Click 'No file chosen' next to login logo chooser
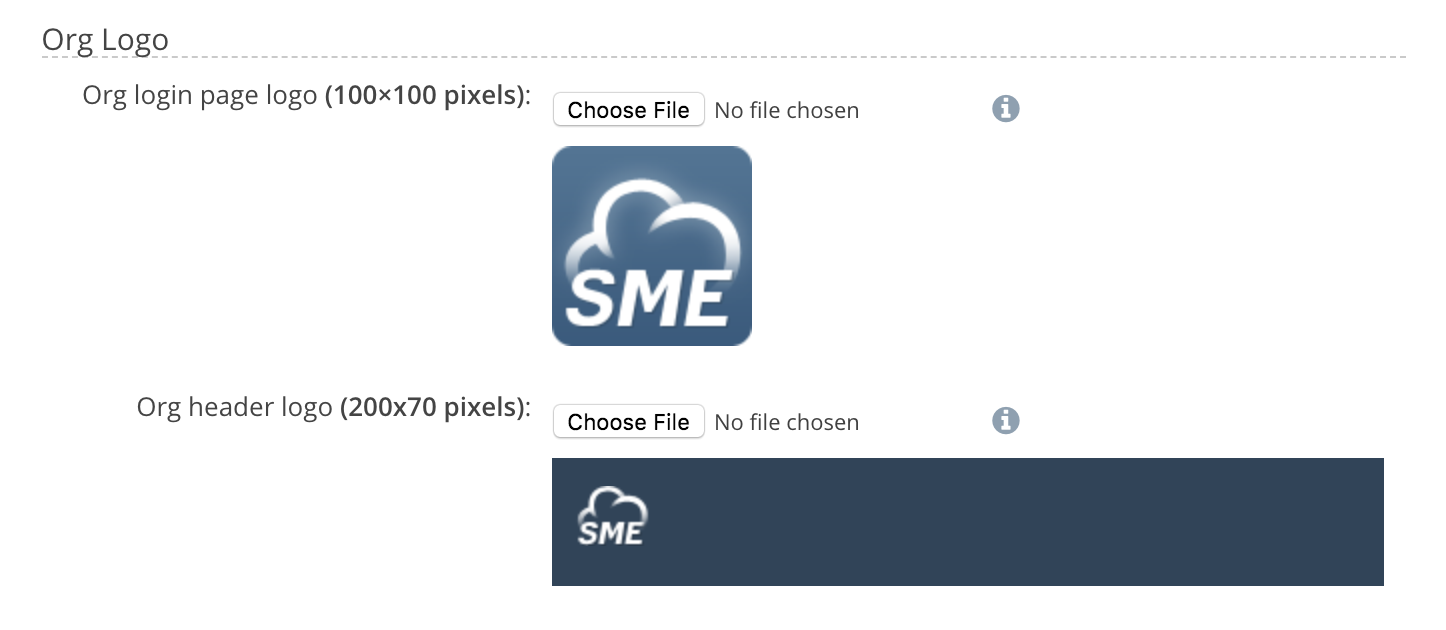The image size is (1446, 630). [x=786, y=110]
